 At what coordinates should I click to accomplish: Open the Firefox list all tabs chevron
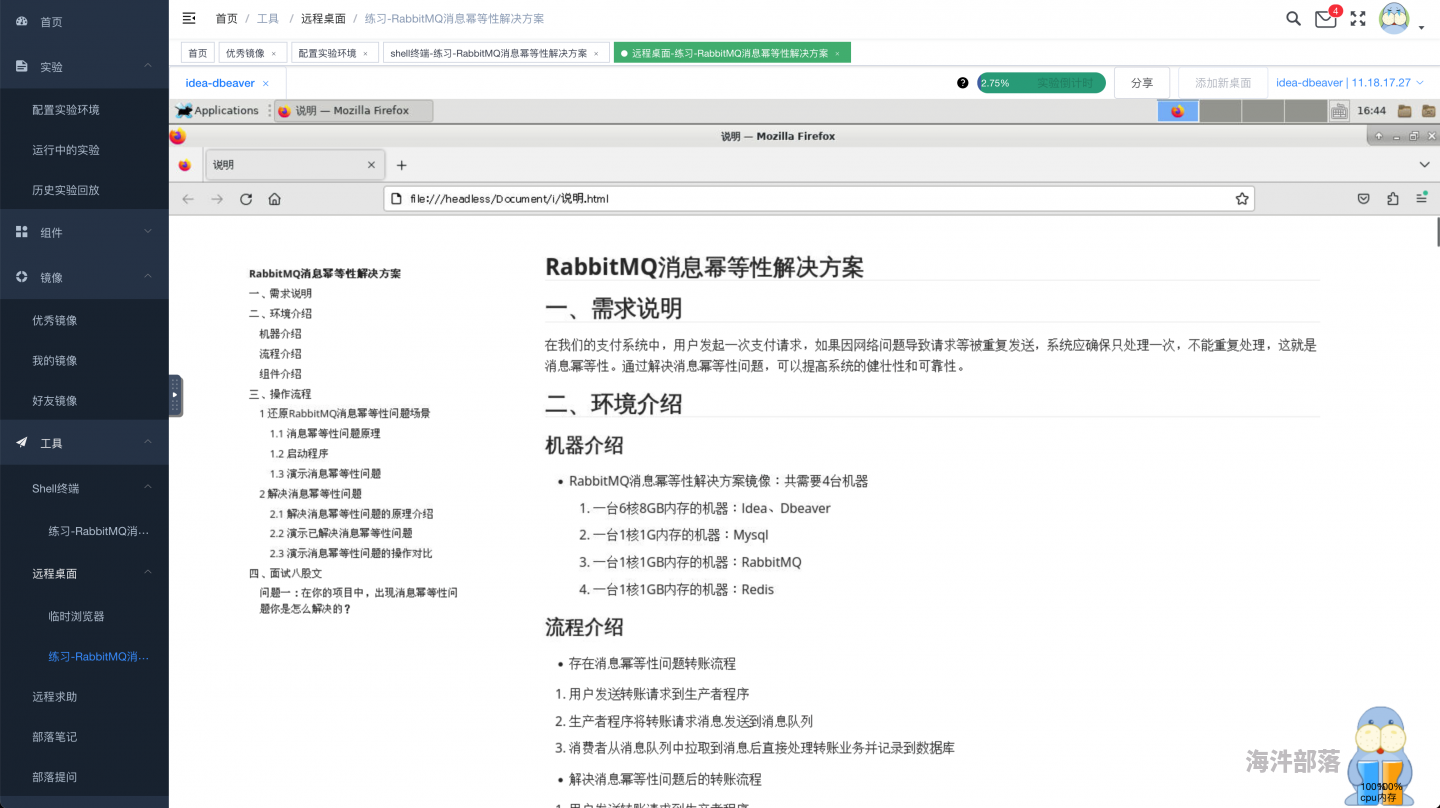1424,165
